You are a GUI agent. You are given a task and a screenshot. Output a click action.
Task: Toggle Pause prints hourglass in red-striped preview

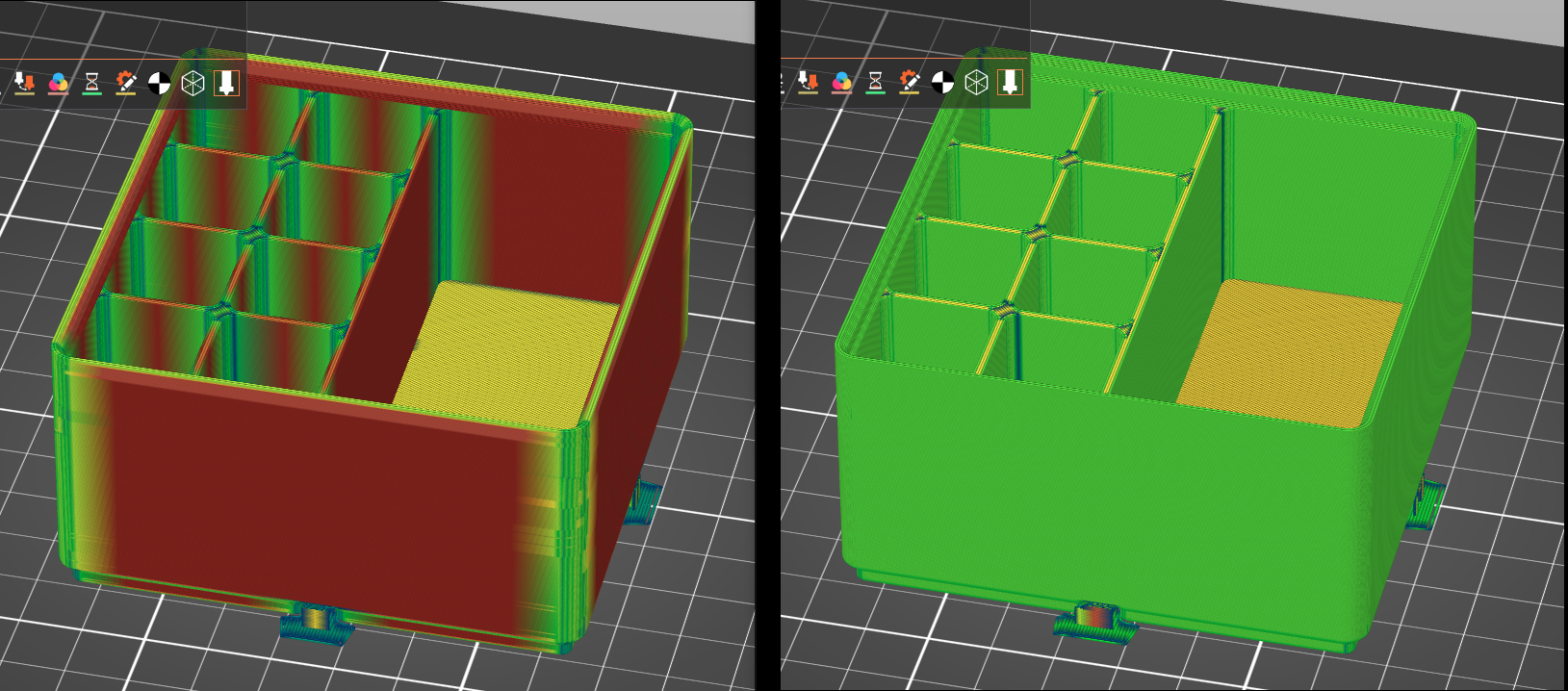point(92,83)
